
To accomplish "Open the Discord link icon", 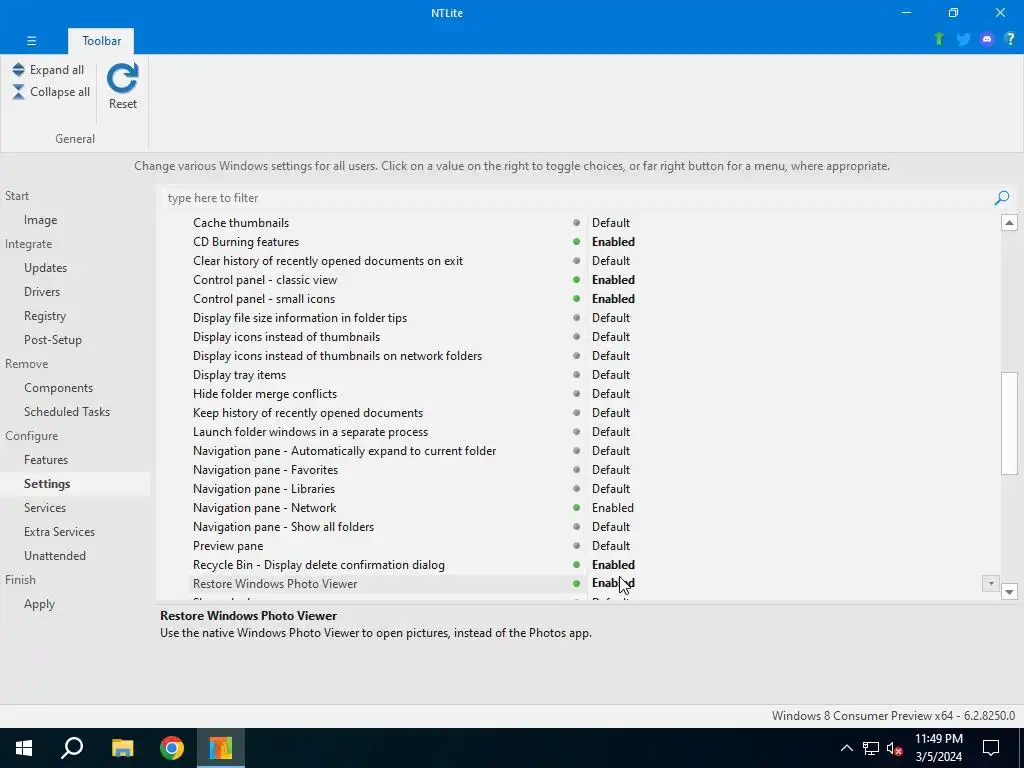I will [987, 39].
